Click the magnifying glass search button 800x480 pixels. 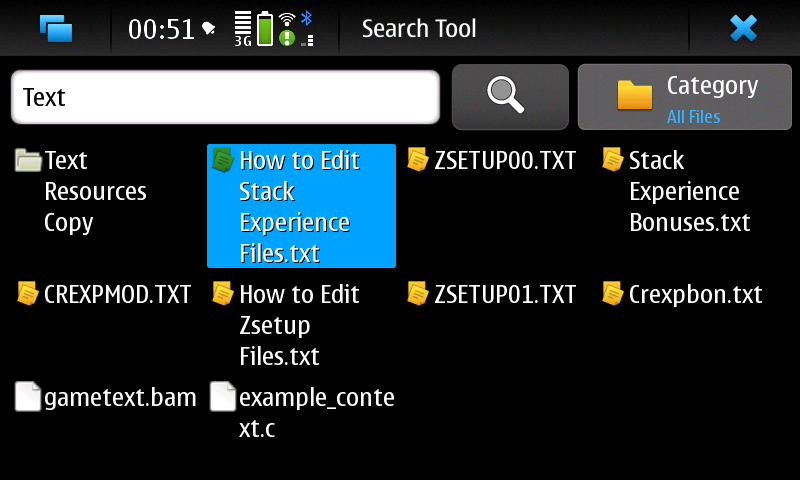(x=510, y=97)
